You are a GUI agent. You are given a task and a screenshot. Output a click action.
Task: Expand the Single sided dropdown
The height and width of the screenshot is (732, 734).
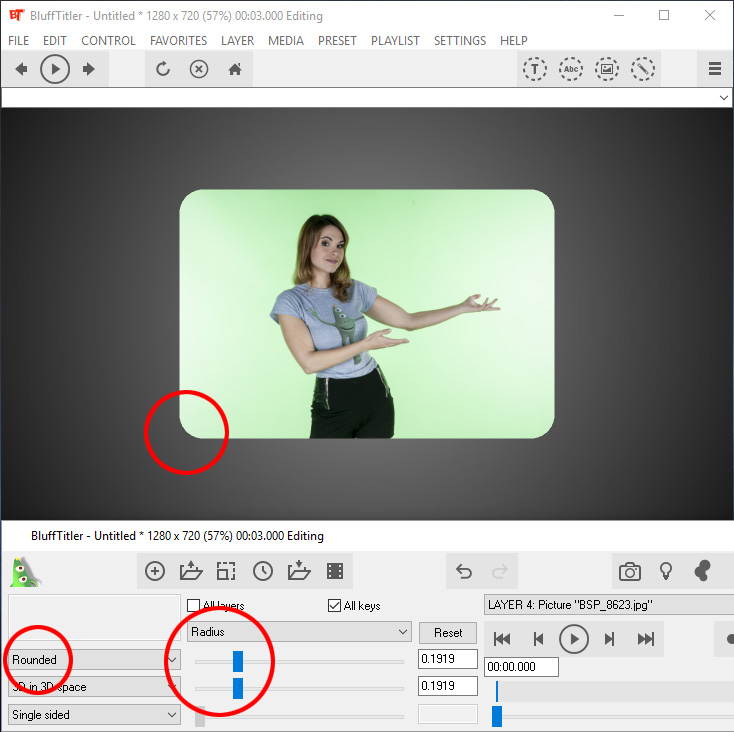tap(95, 715)
